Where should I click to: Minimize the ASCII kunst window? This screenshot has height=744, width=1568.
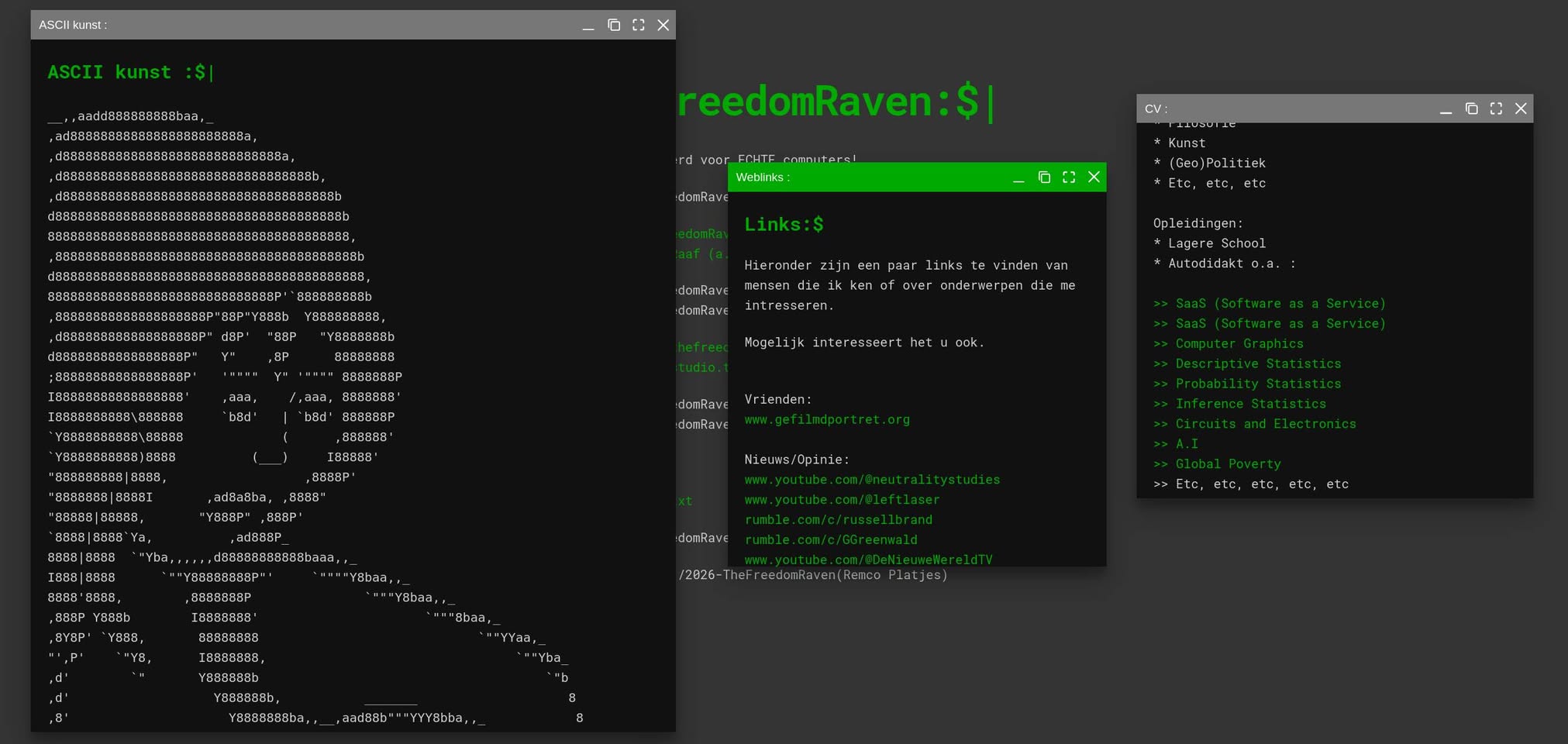tap(588, 25)
